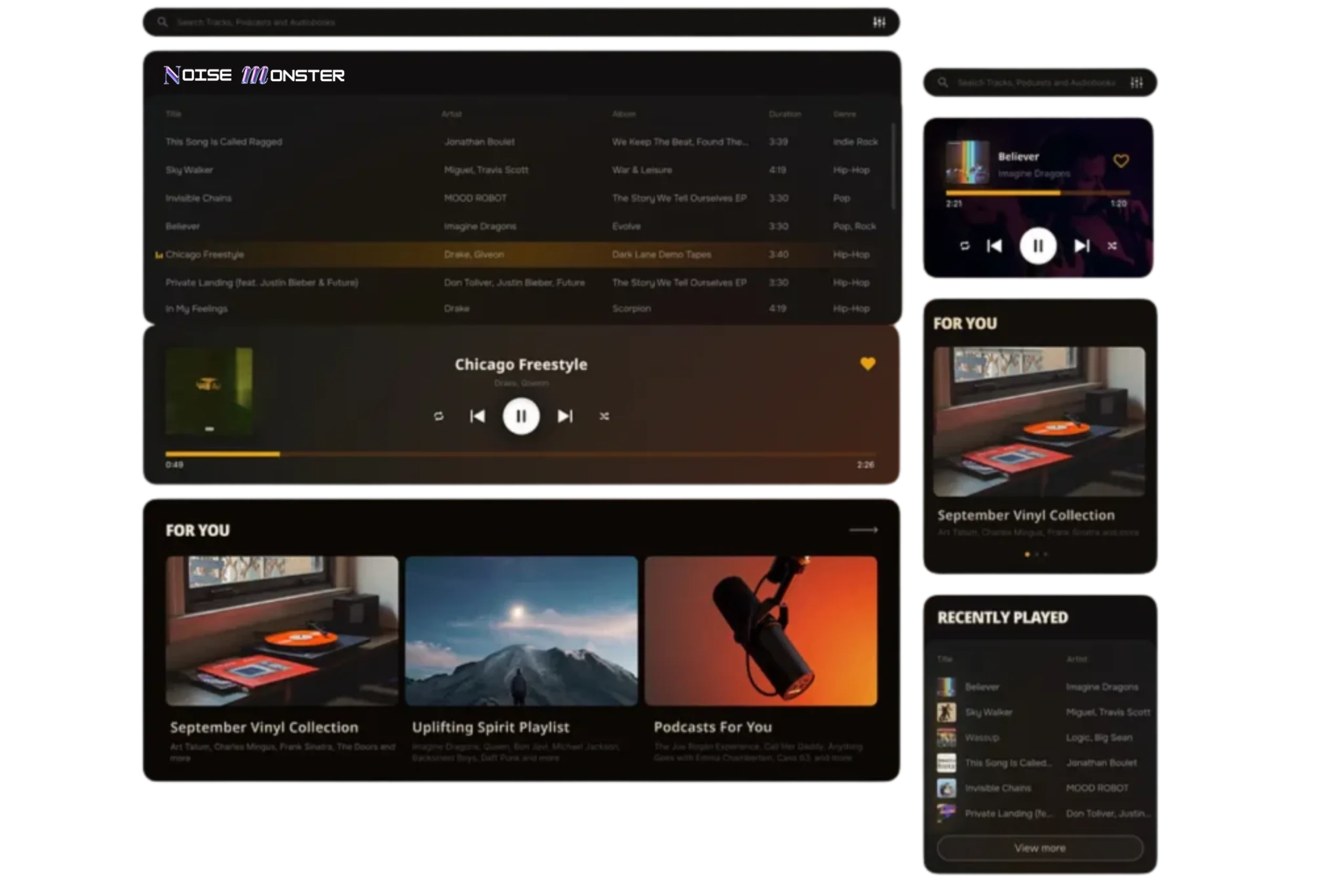Pause Chicago Freestyle in main player
The width and height of the screenshot is (1344, 896).
click(521, 416)
